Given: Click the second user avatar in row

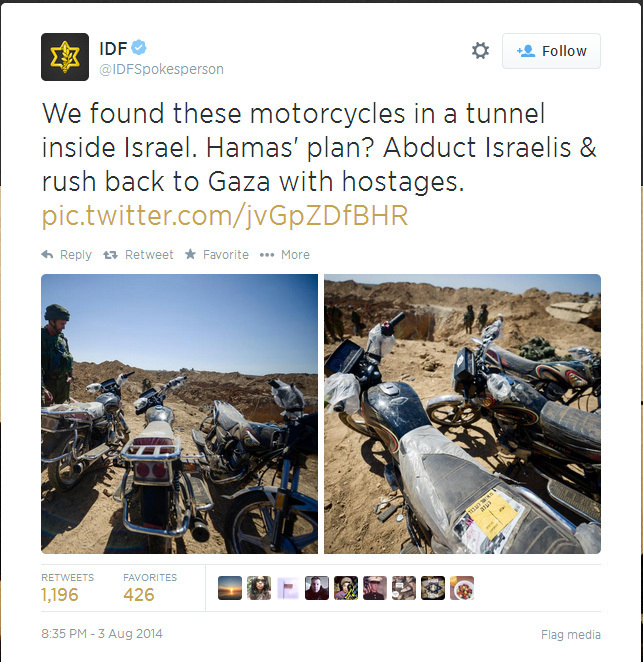Looking at the screenshot, I should coord(259,588).
